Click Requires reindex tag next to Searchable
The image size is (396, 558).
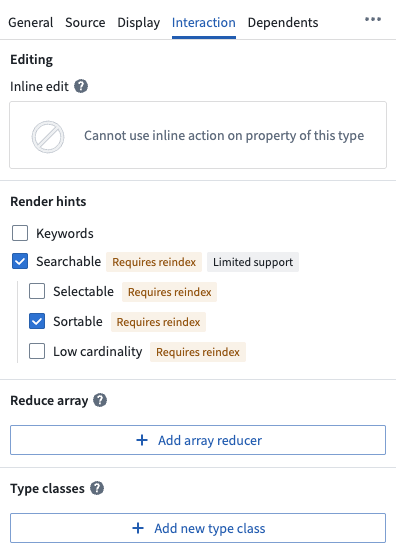pos(154,262)
